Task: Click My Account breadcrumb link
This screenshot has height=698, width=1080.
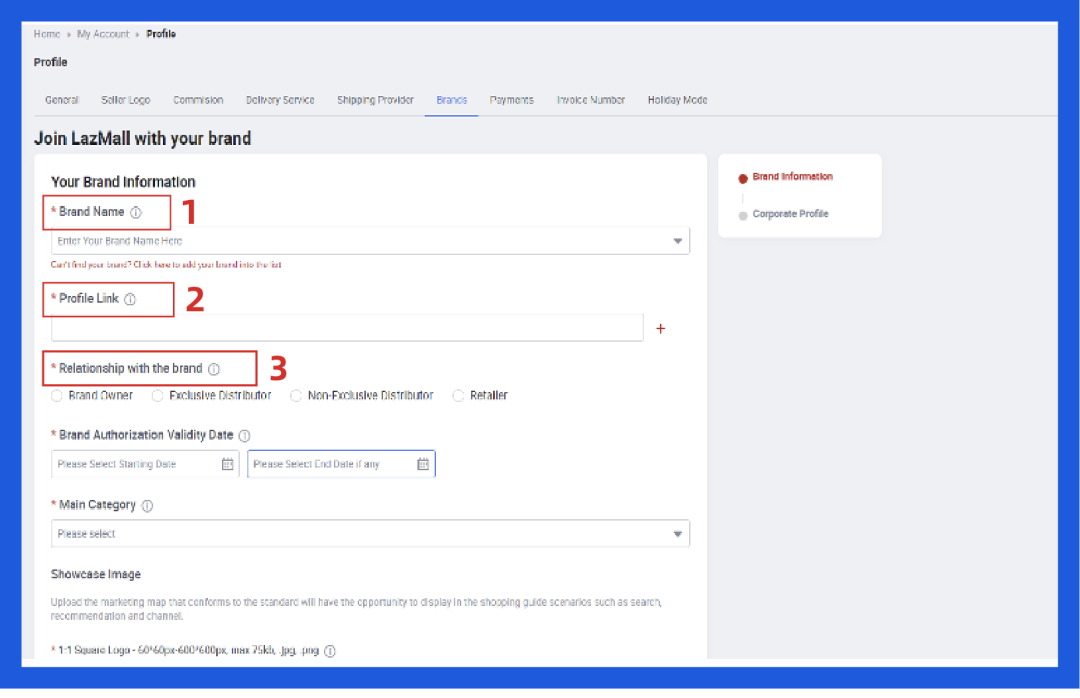Action: coord(103,34)
